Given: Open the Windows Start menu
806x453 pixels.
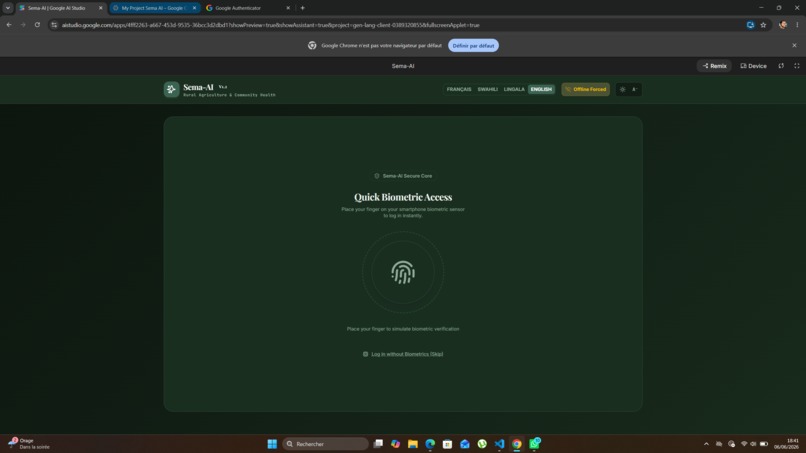Looking at the screenshot, I should pyautogui.click(x=272, y=444).
